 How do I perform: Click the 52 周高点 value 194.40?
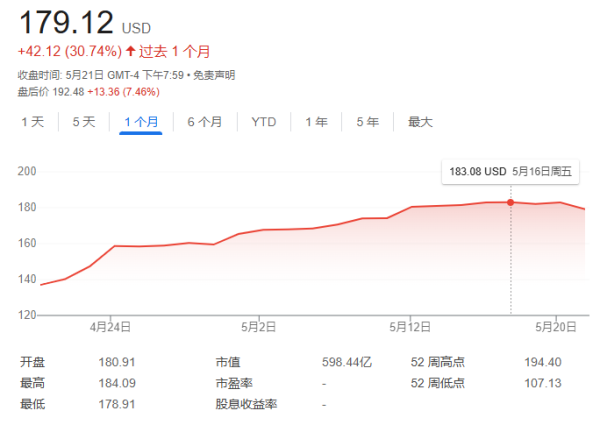[542, 362]
